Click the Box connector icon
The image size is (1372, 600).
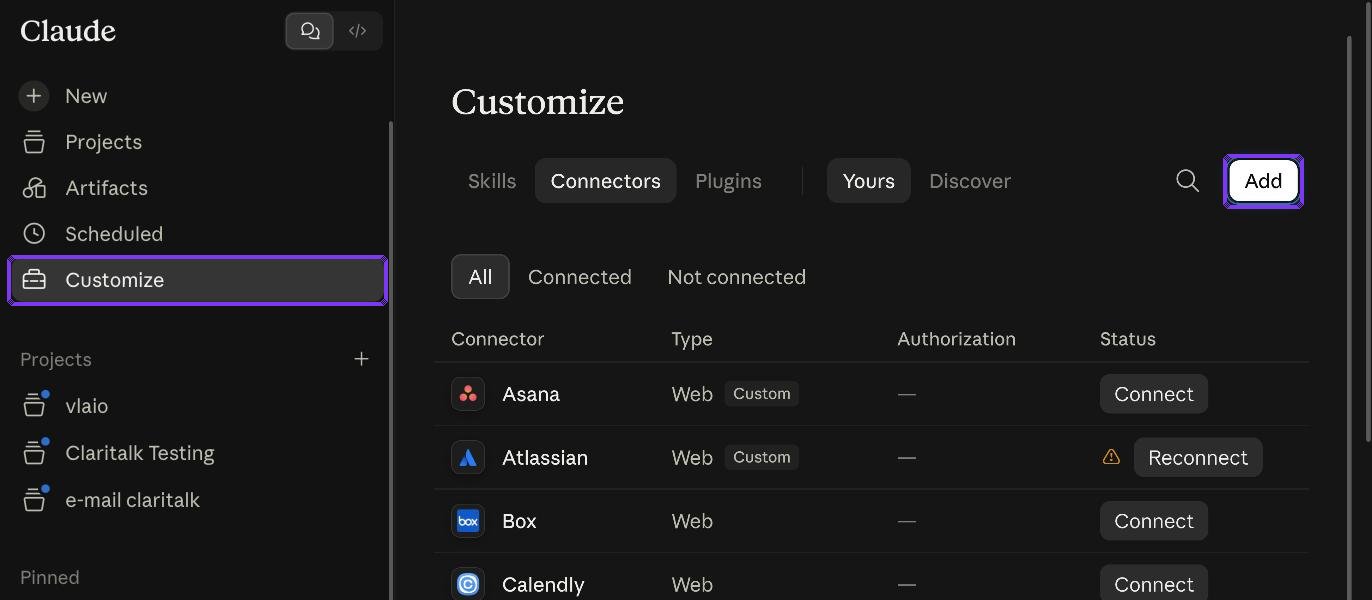coord(468,521)
